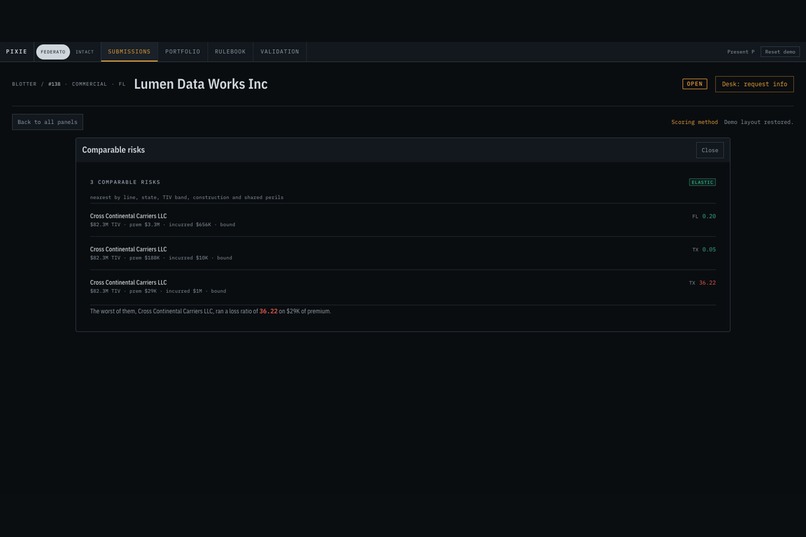Click the PIXIE logo

[x=16, y=51]
